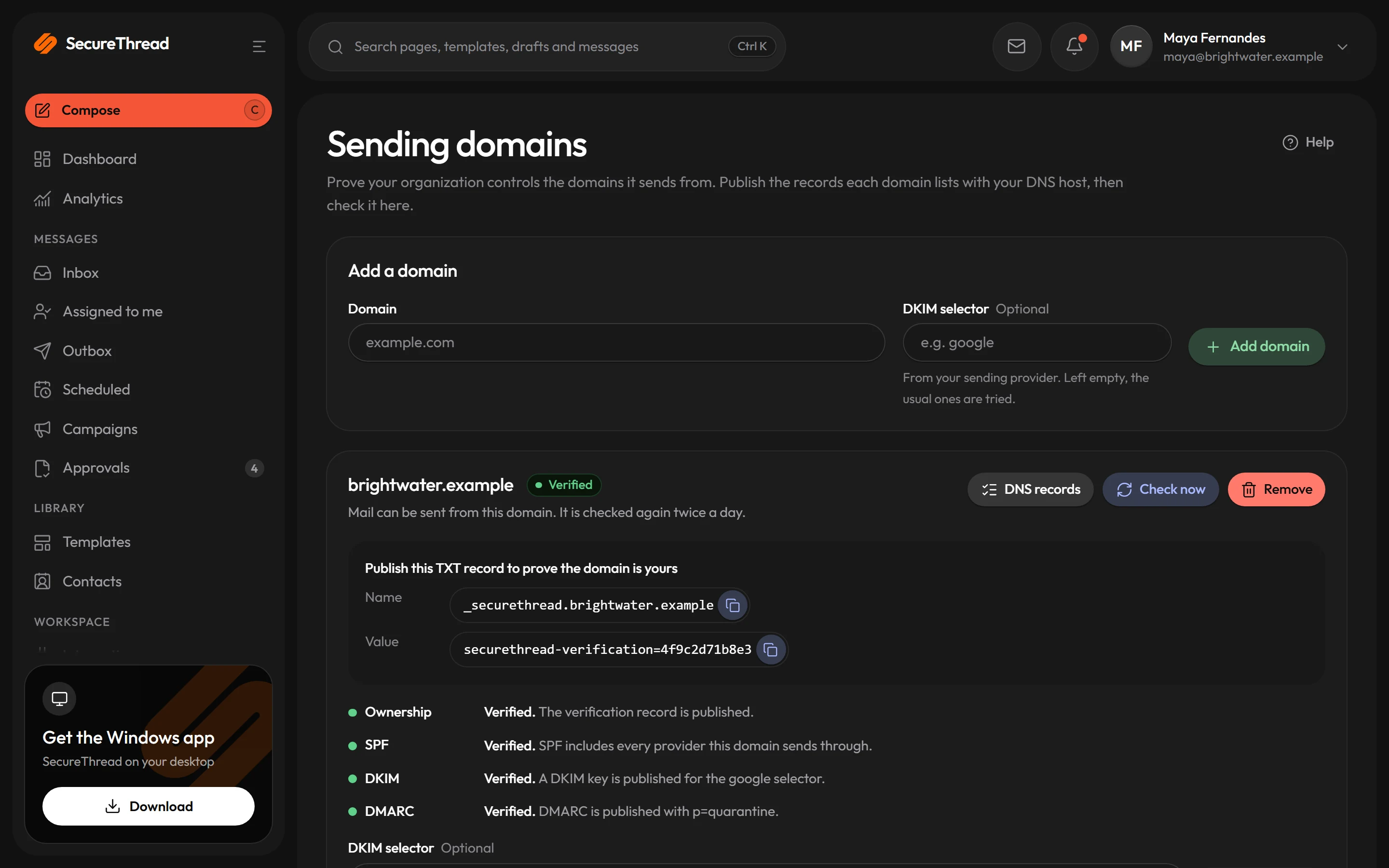Start a new message with Compose
The height and width of the screenshot is (868, 1389).
coord(148,110)
